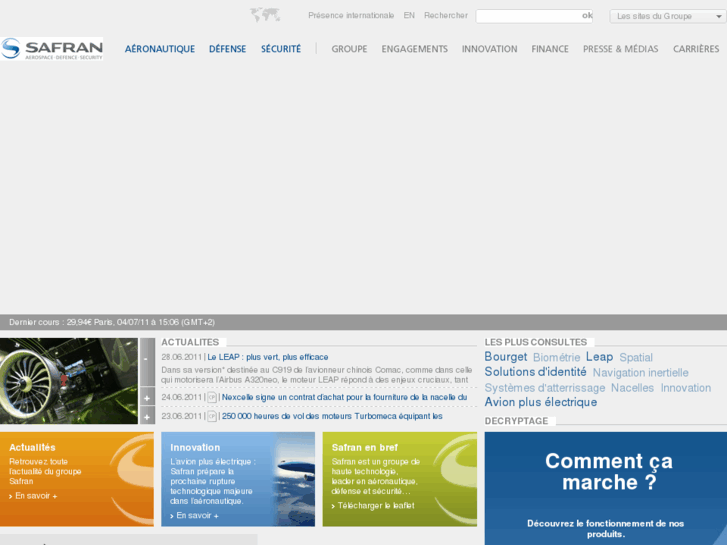The height and width of the screenshot is (545, 727).
Task: Click the airplane image in Innovation card
Action: [x=295, y=479]
